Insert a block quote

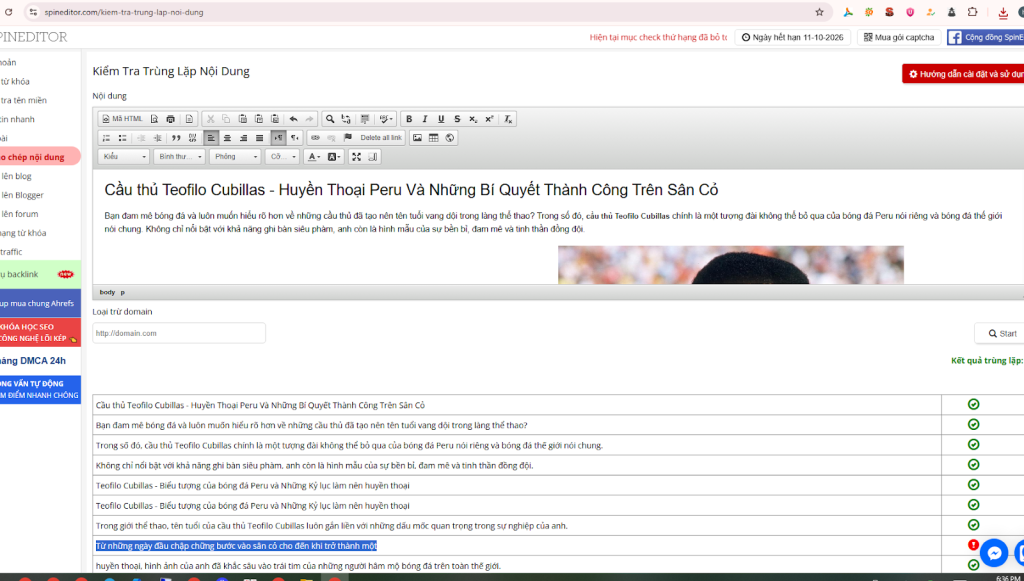pos(176,138)
